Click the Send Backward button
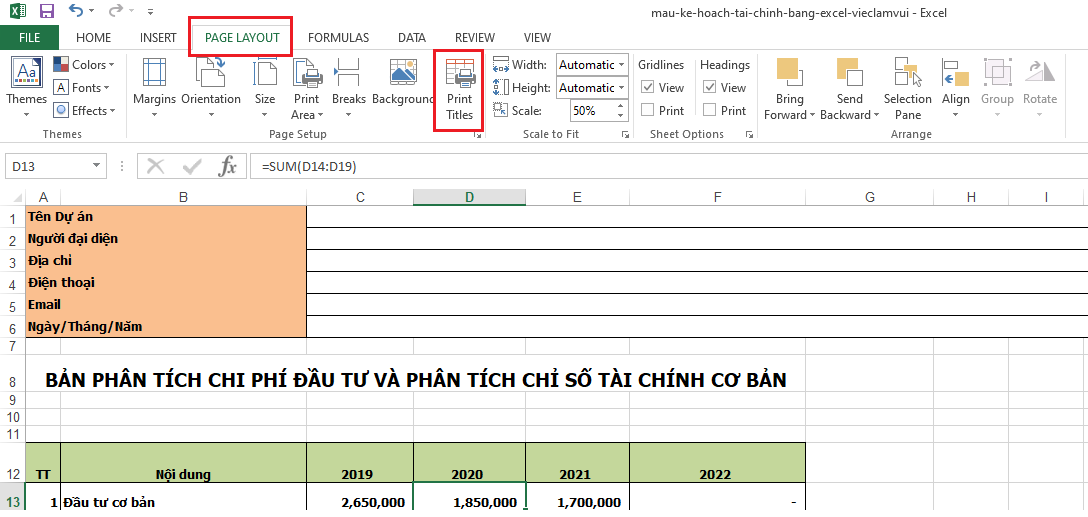1088x517 pixels. coord(849,89)
